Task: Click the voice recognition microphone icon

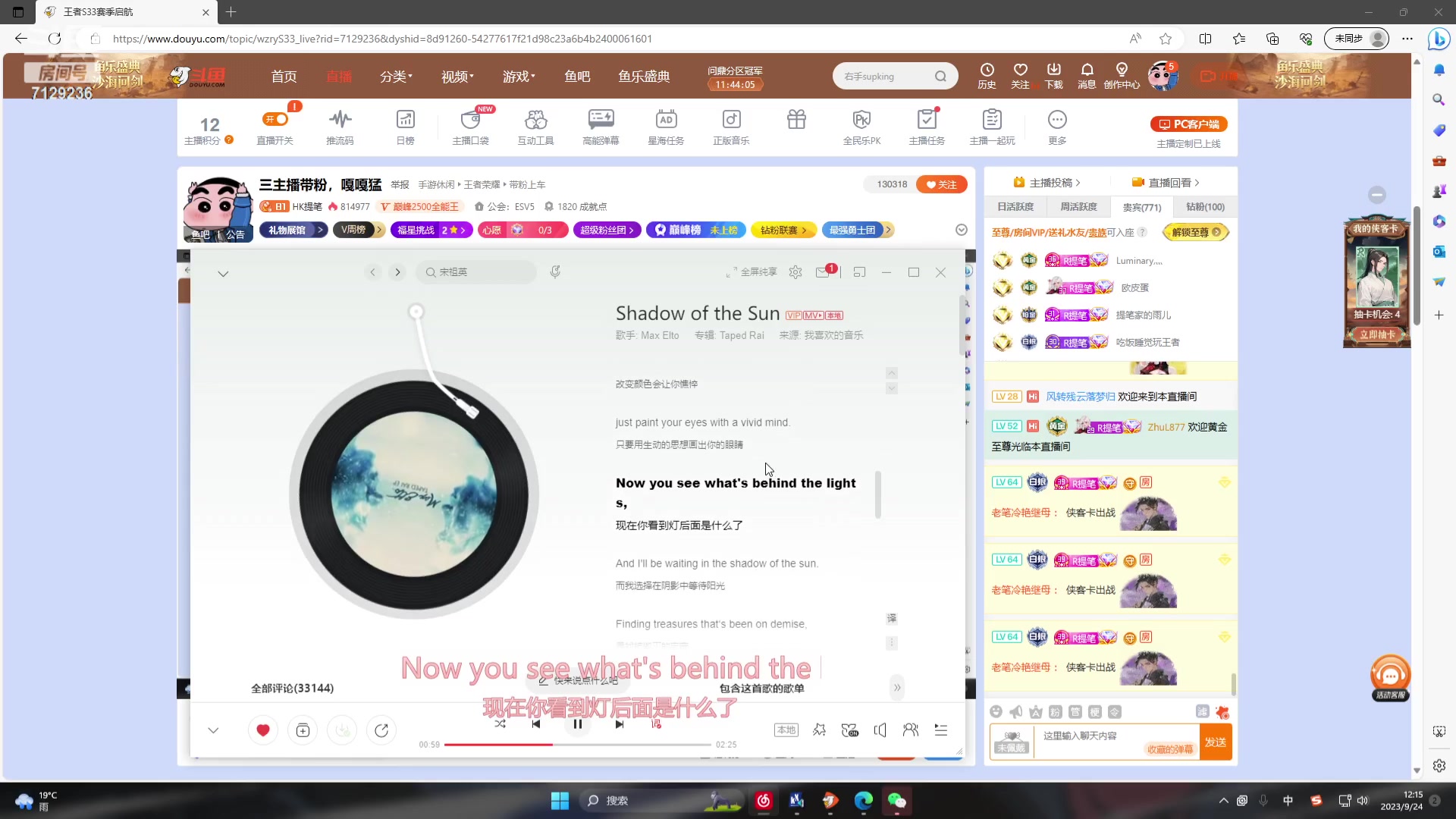Action: tap(555, 272)
